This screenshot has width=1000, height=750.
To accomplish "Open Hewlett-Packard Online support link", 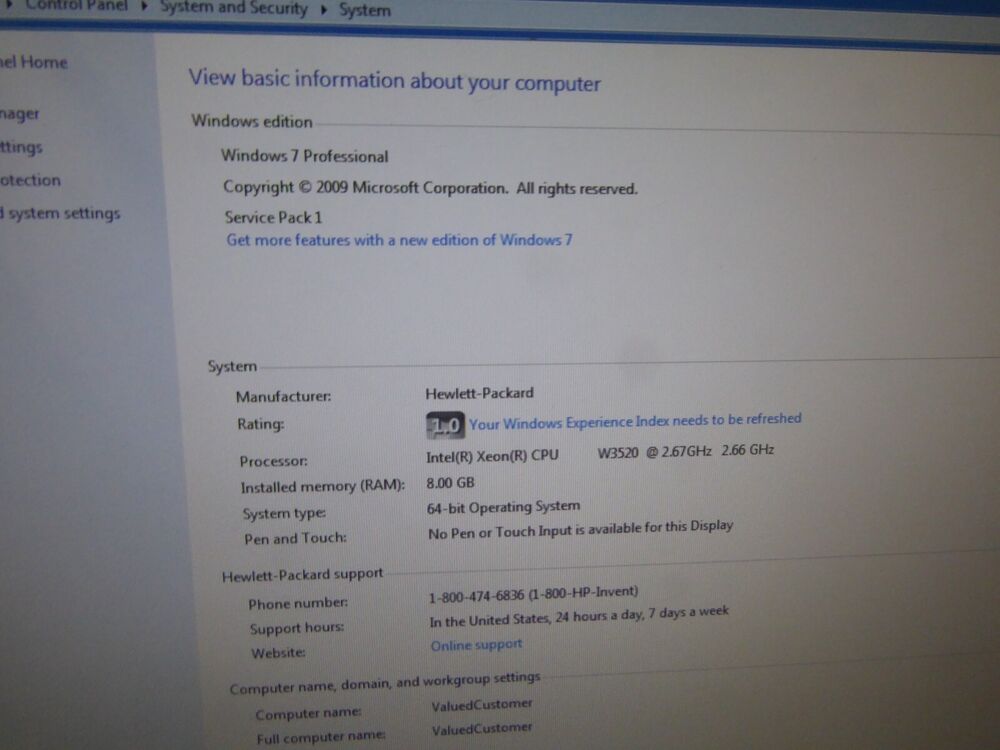I will pos(476,645).
